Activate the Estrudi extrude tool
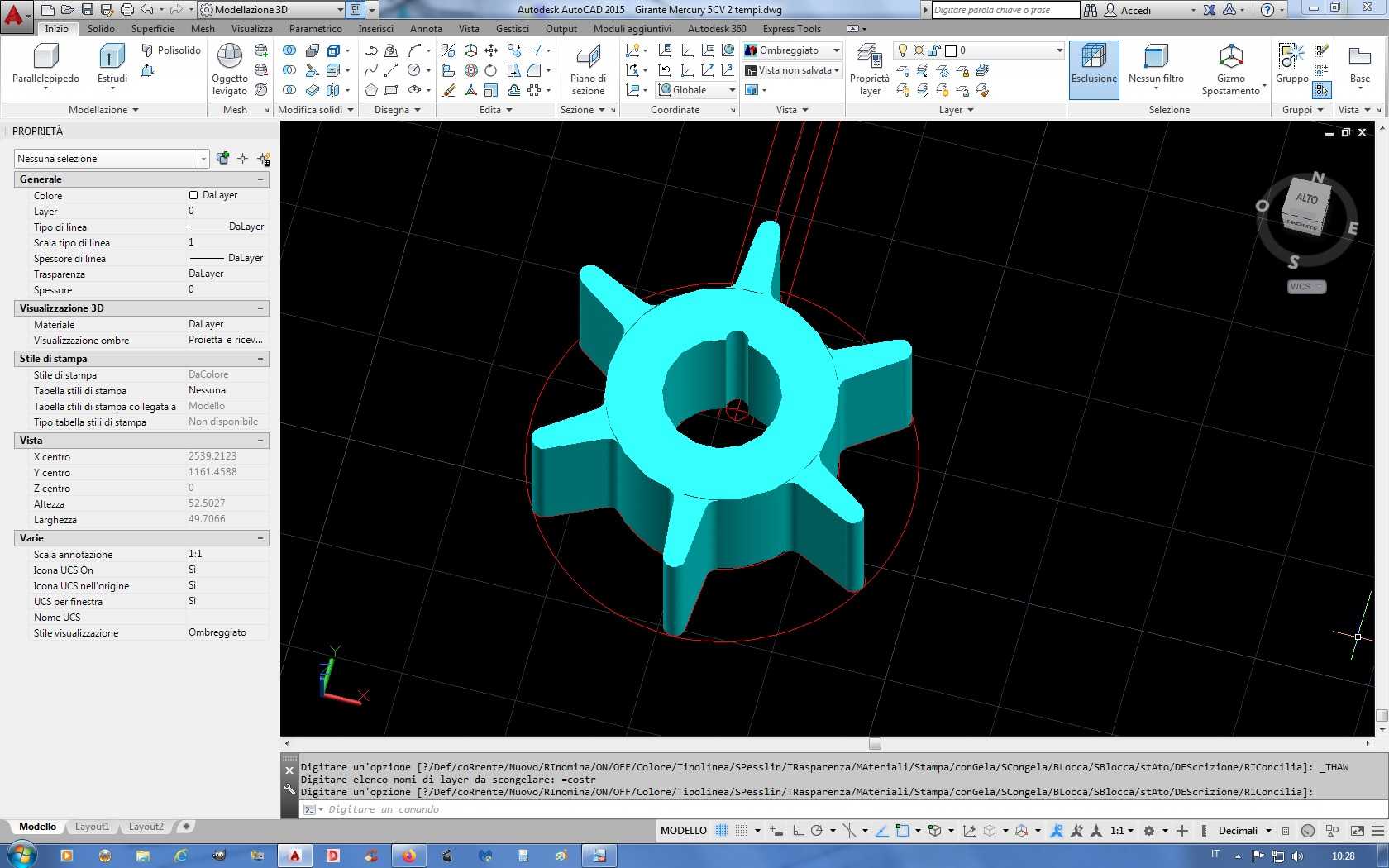The width and height of the screenshot is (1389, 868). click(112, 65)
